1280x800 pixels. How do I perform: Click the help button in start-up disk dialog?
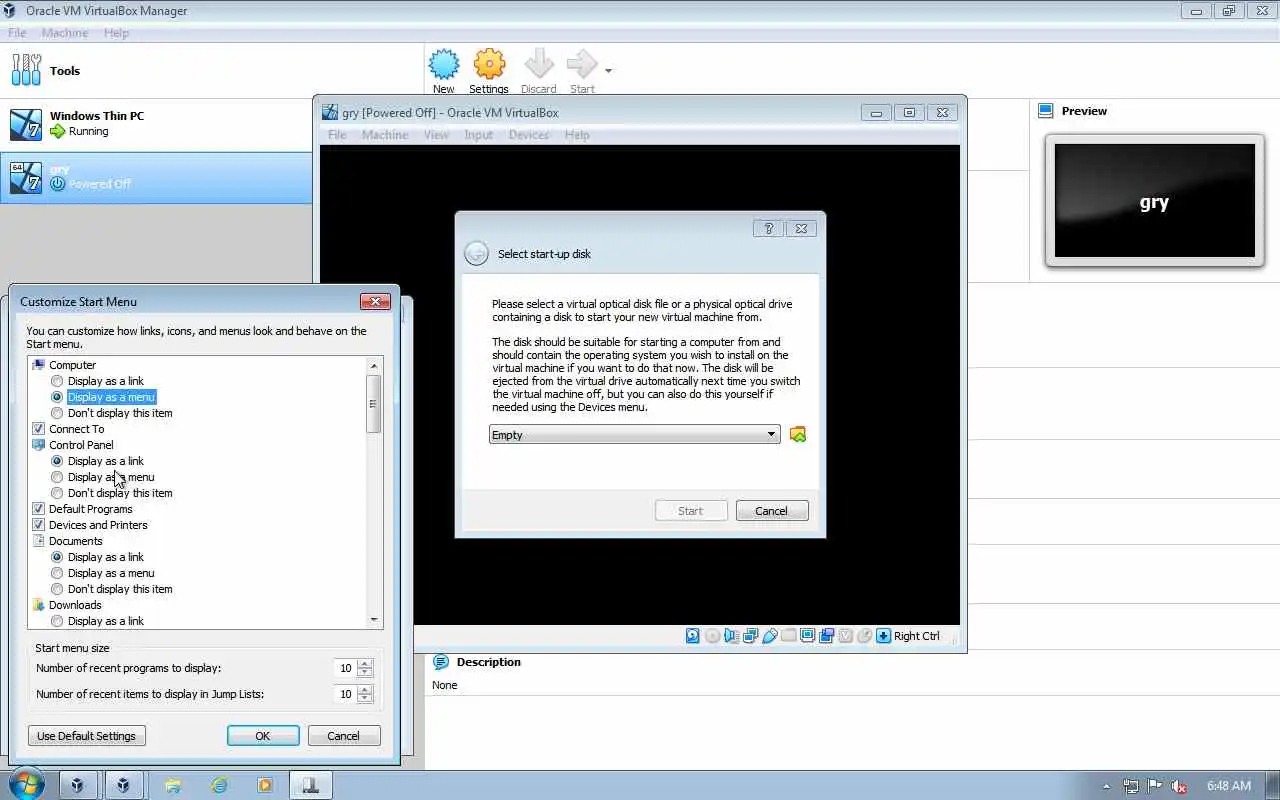(768, 228)
